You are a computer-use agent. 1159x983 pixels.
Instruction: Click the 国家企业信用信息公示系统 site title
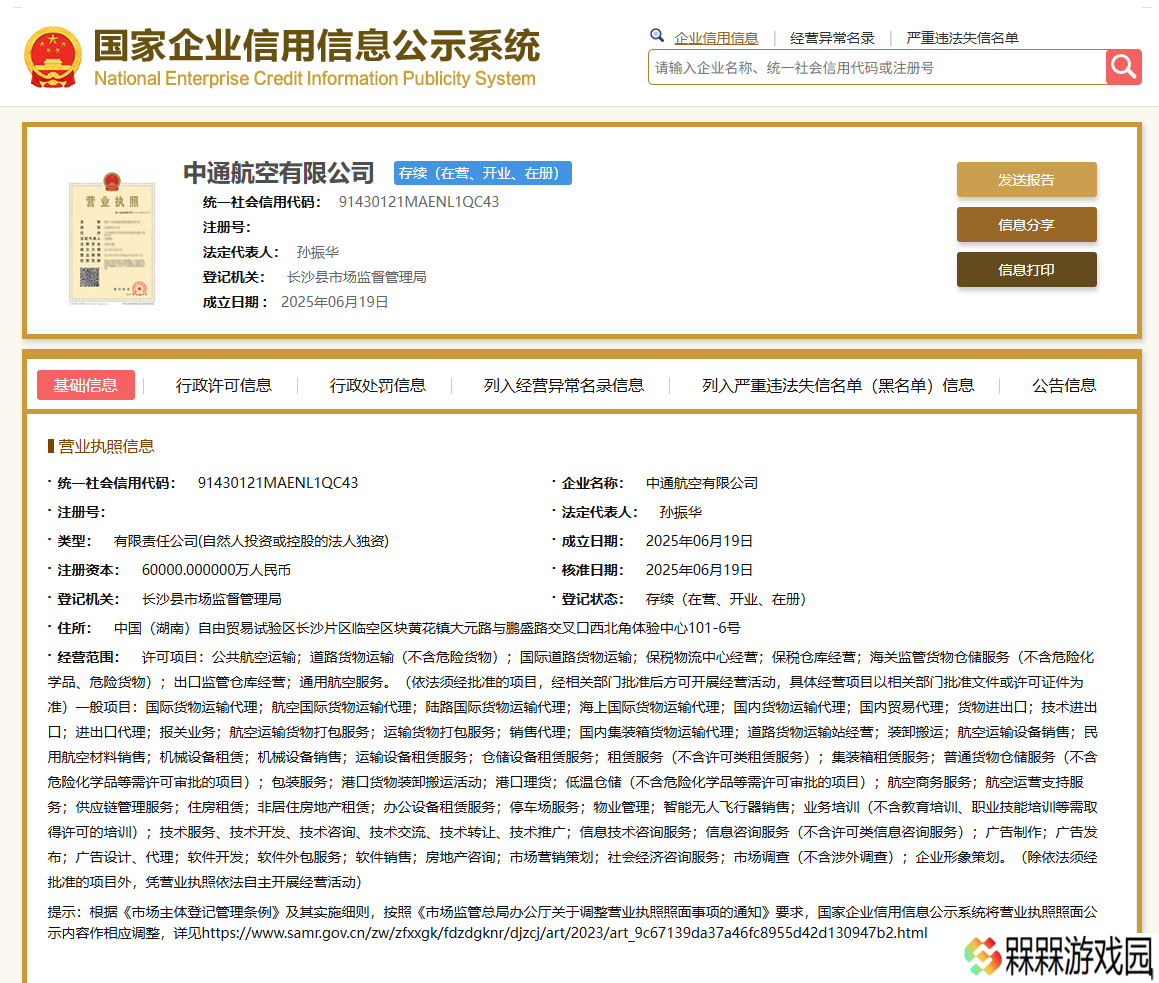click(316, 46)
